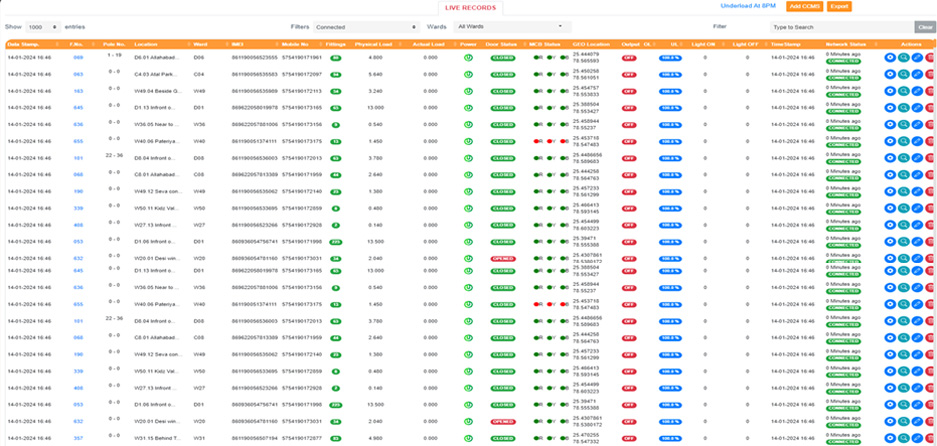The width and height of the screenshot is (937, 446).
Task: Open the edit pencil icon for row 357
Action: 917,438
